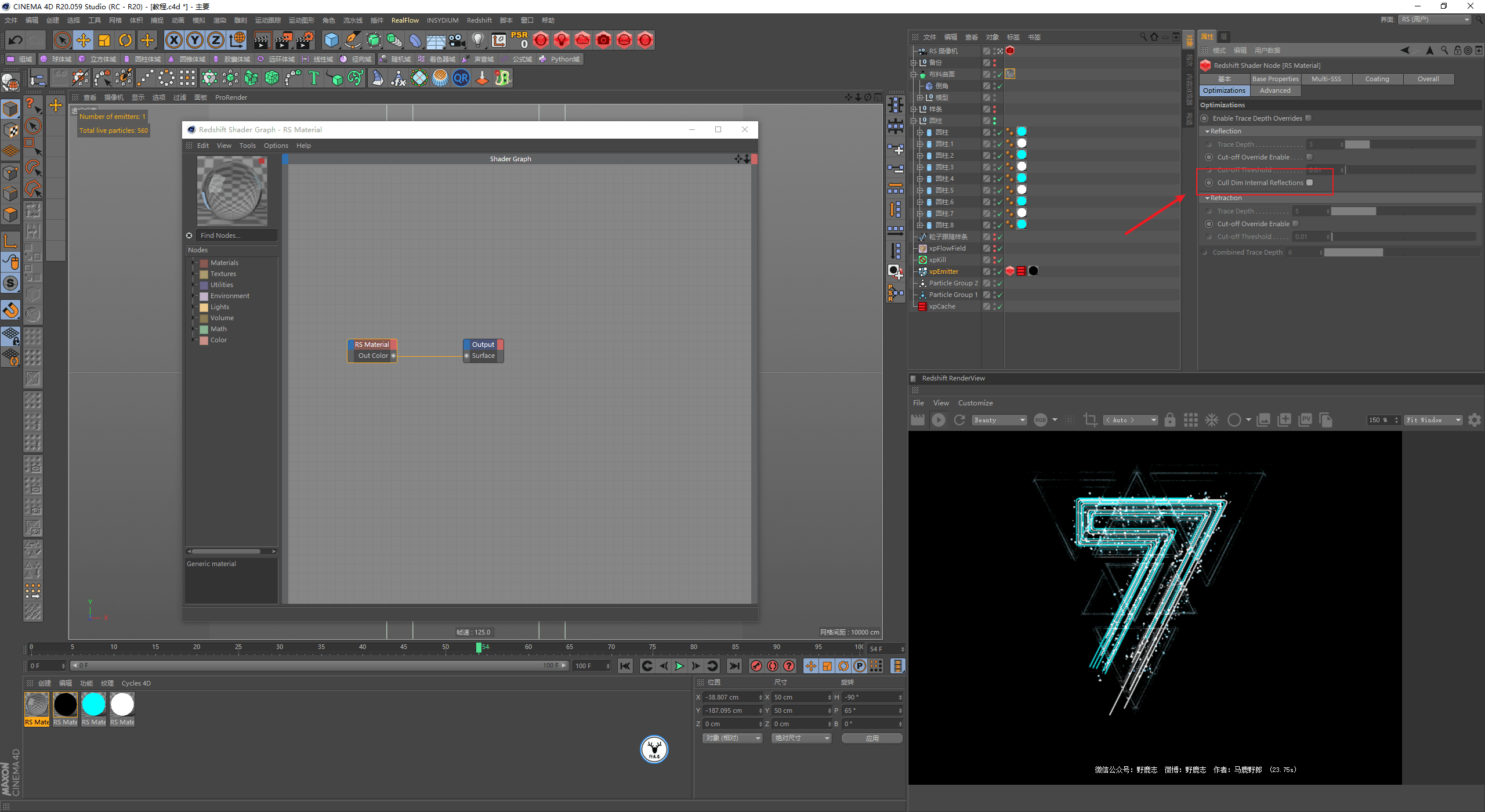Click the Undo arrow icon
The image size is (1485, 812).
click(16, 40)
